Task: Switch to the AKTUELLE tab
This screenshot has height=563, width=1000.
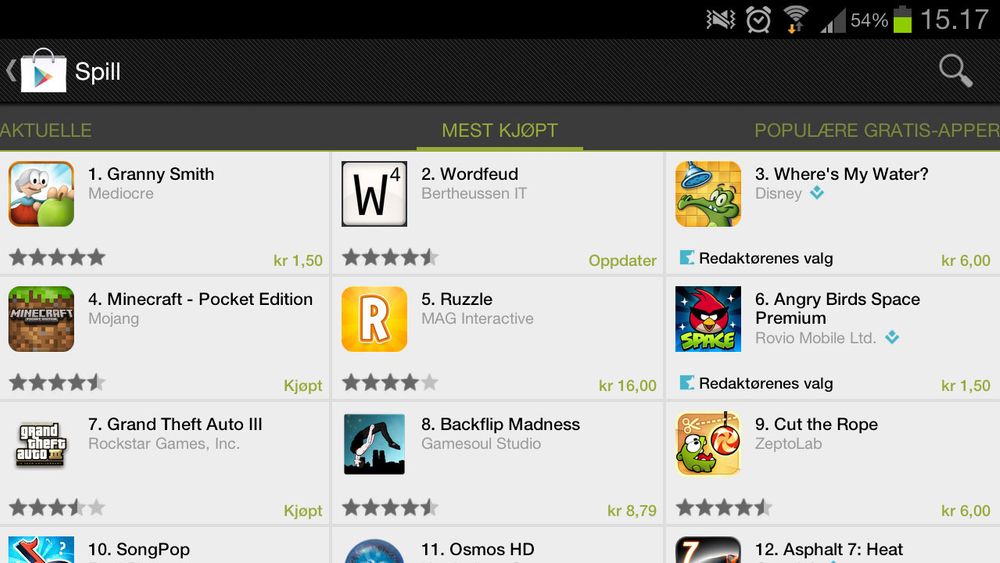Action: point(46,130)
